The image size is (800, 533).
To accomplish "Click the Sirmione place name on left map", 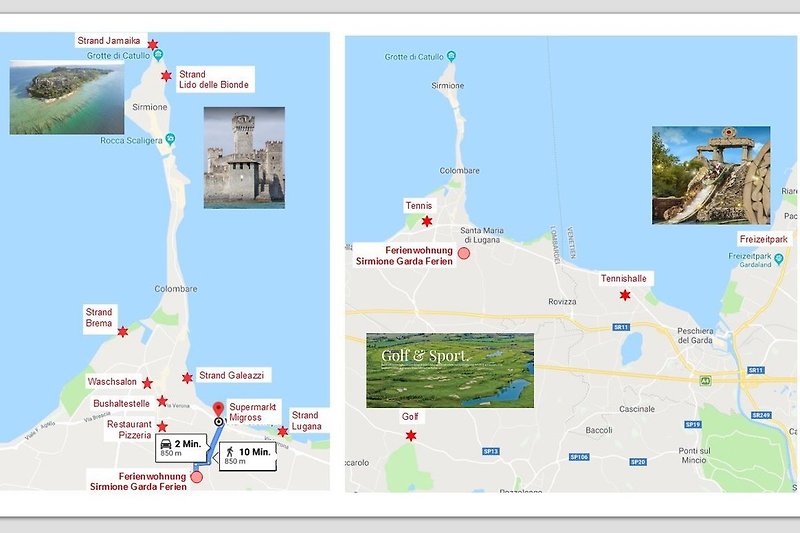I will (150, 107).
